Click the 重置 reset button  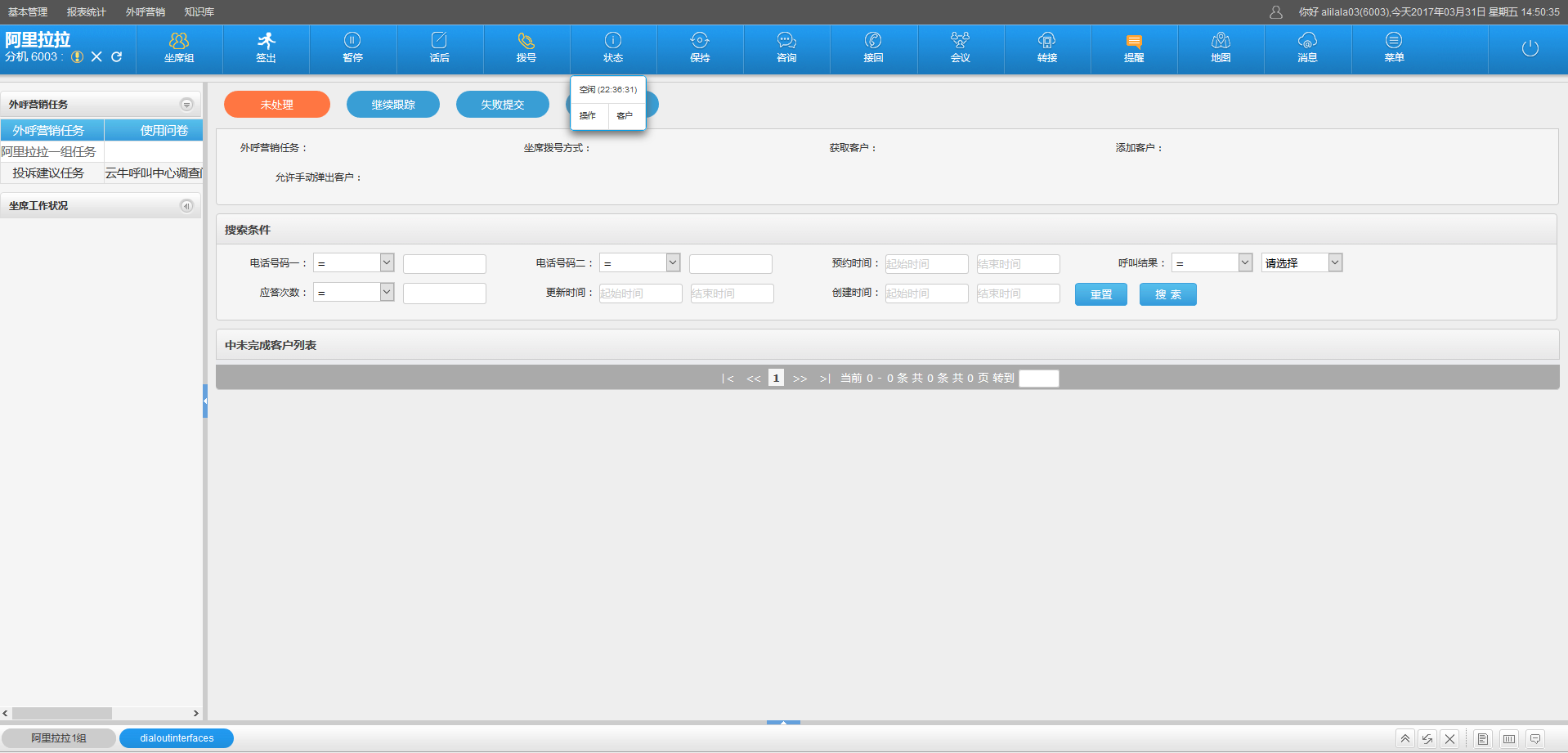tap(1100, 294)
